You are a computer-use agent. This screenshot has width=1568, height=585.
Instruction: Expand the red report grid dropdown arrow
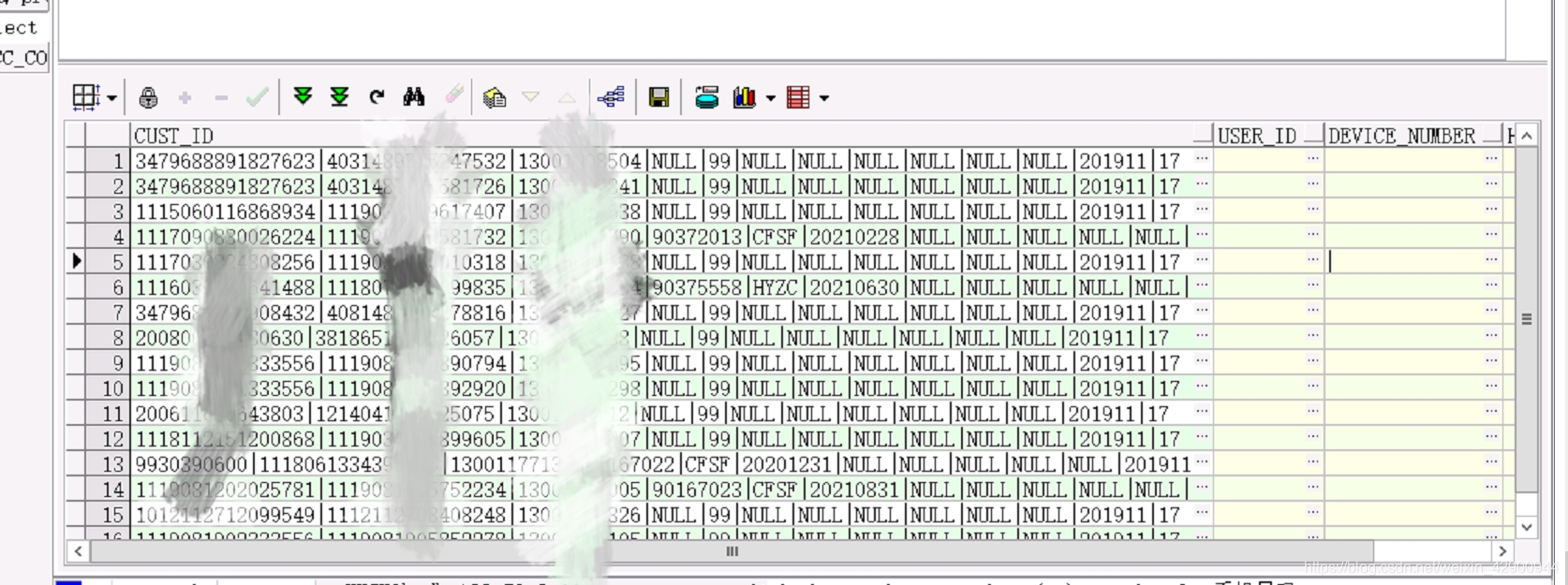pos(824,98)
